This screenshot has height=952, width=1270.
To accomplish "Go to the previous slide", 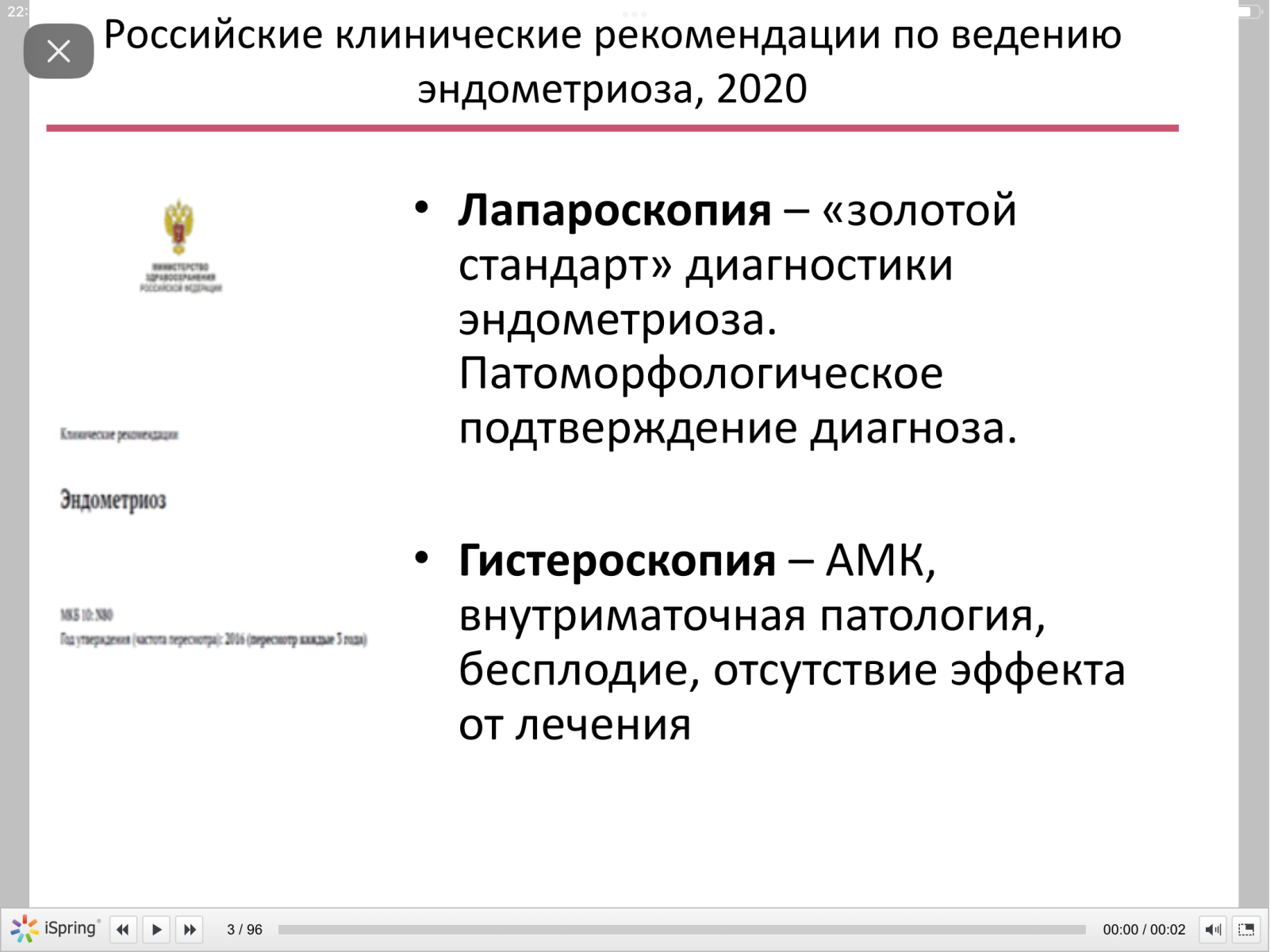I will pyautogui.click(x=123, y=929).
